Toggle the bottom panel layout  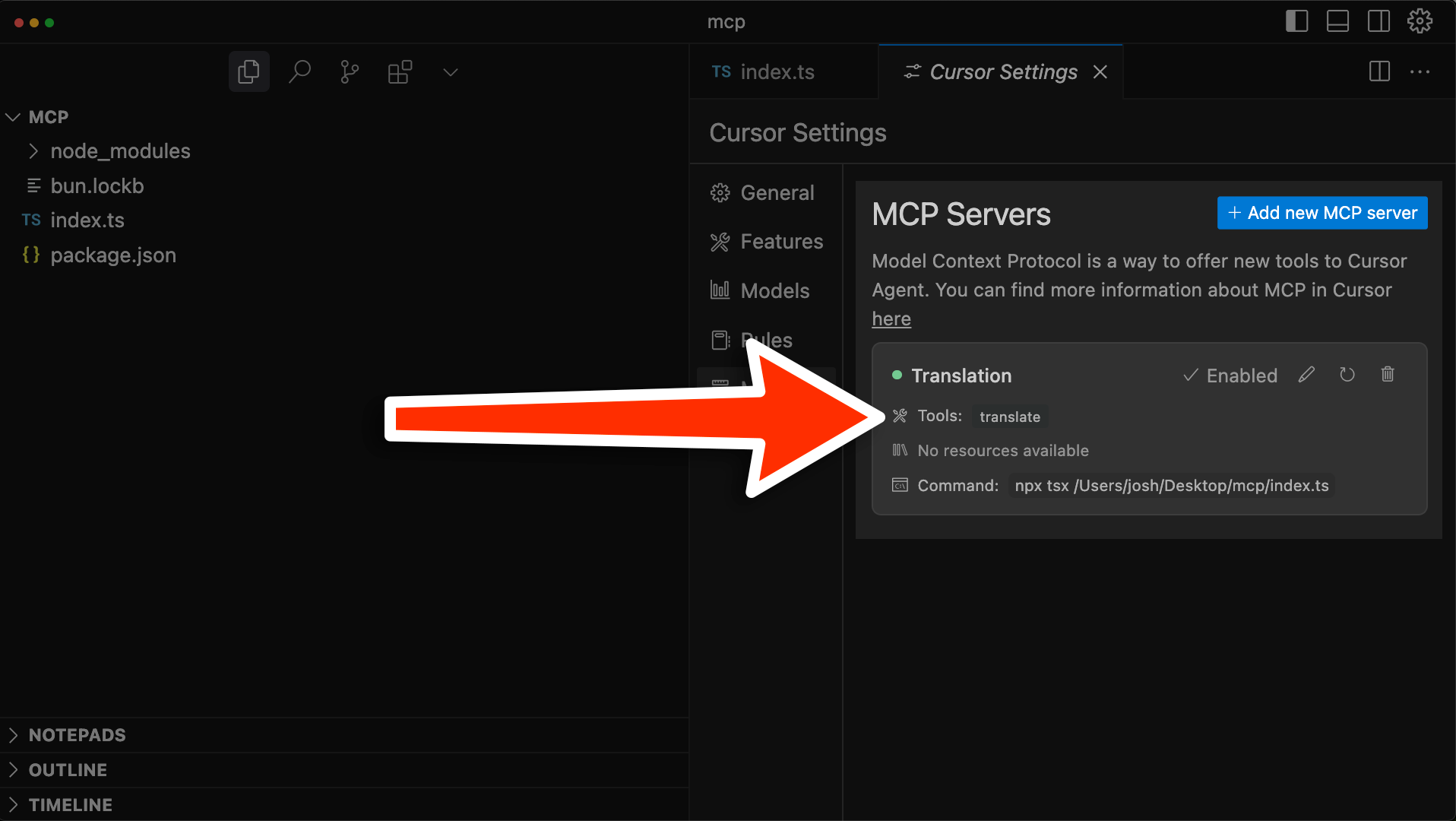[1337, 21]
